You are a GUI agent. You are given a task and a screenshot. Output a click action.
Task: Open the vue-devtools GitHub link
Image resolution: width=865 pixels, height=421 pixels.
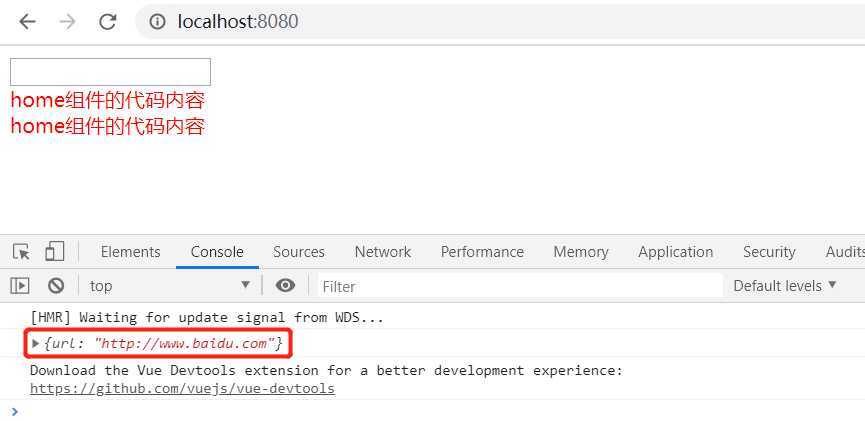[183, 389]
